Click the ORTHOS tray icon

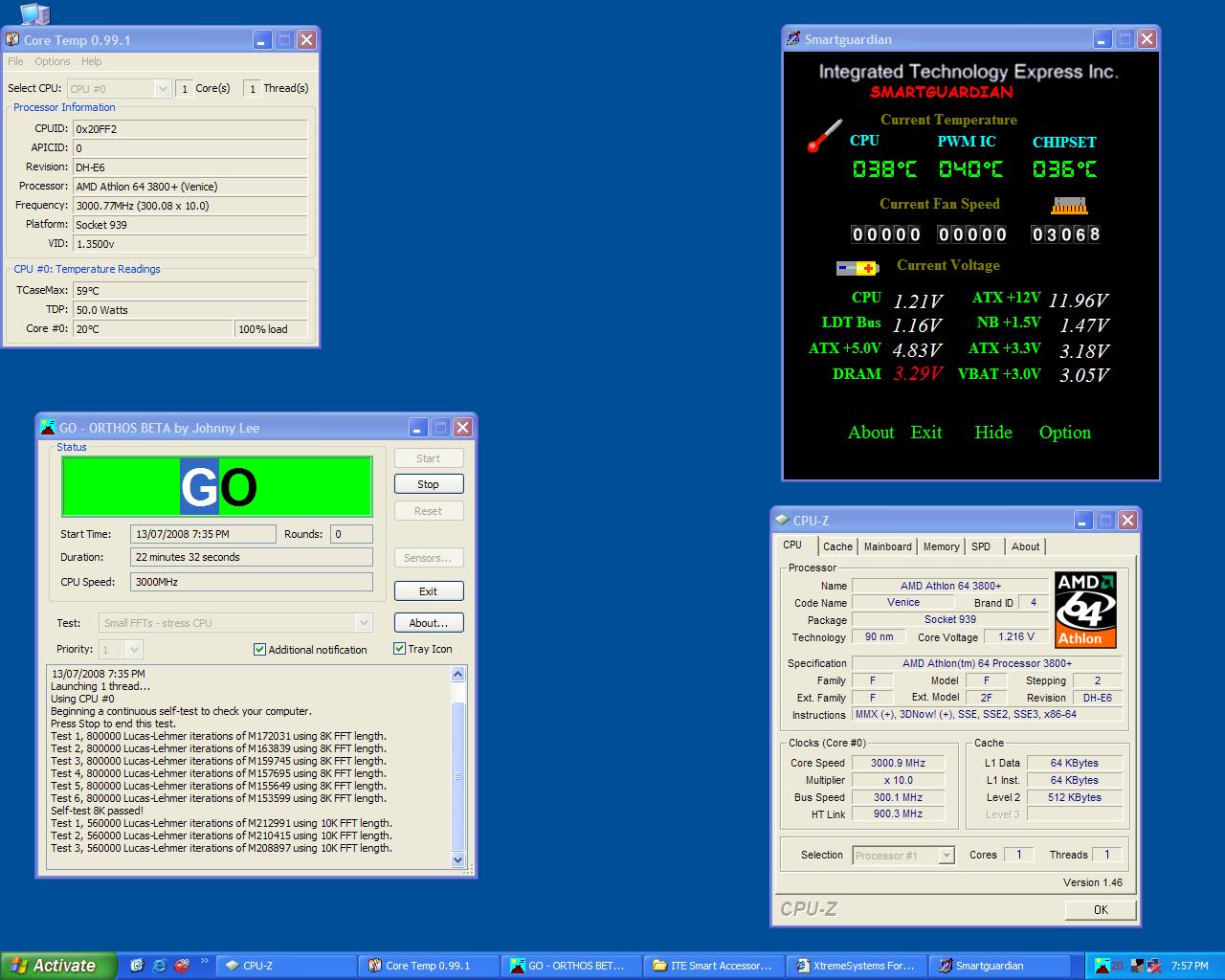pos(1102,966)
